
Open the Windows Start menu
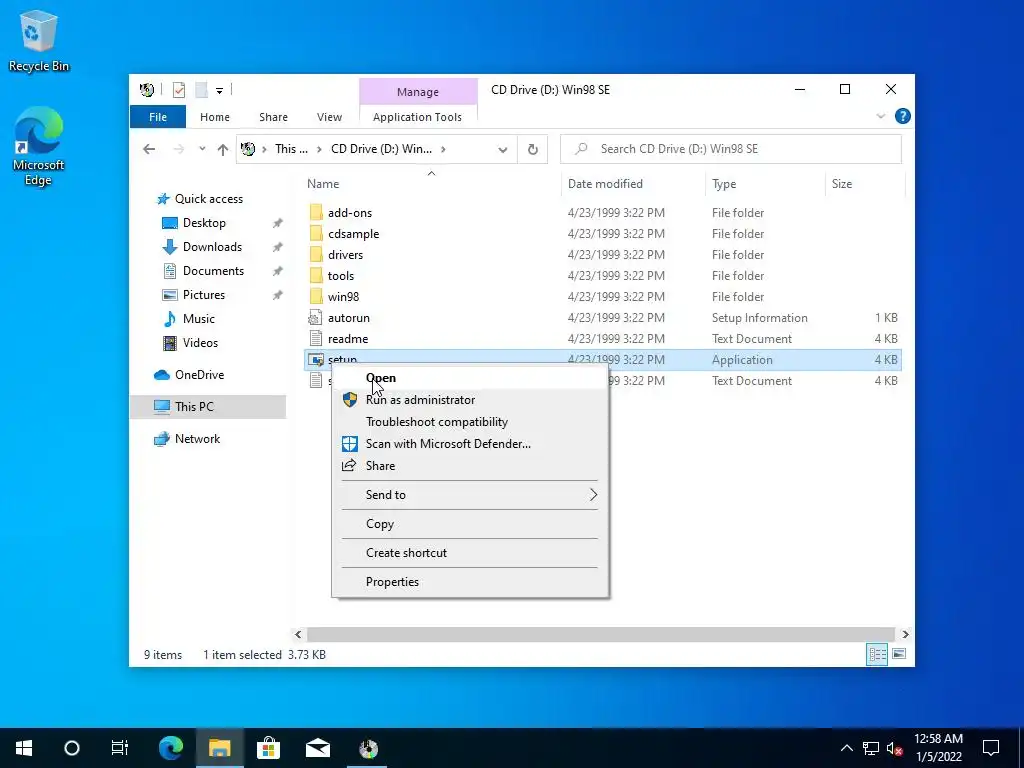click(x=24, y=748)
